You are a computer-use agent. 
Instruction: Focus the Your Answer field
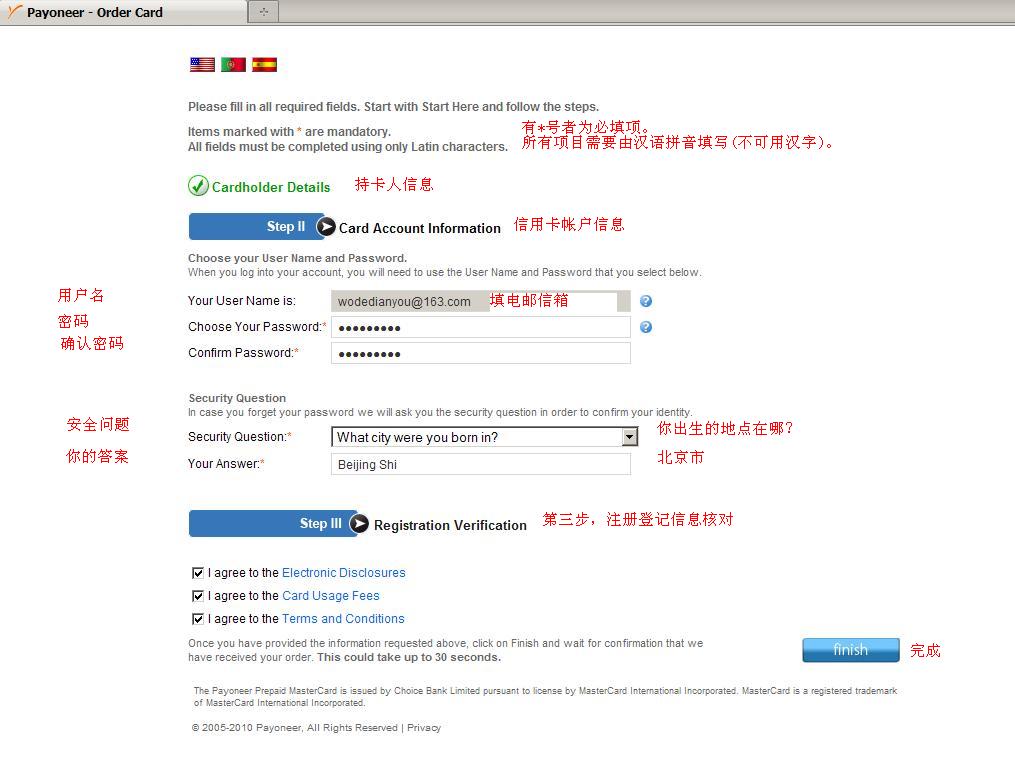480,464
